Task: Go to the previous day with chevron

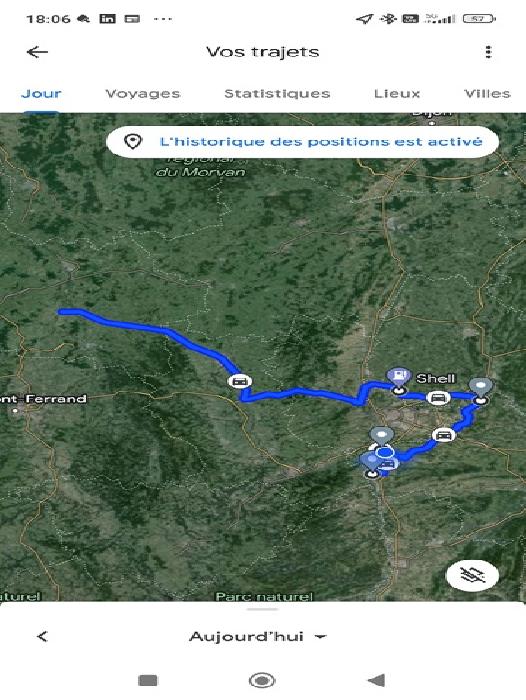Action: pos(42,636)
